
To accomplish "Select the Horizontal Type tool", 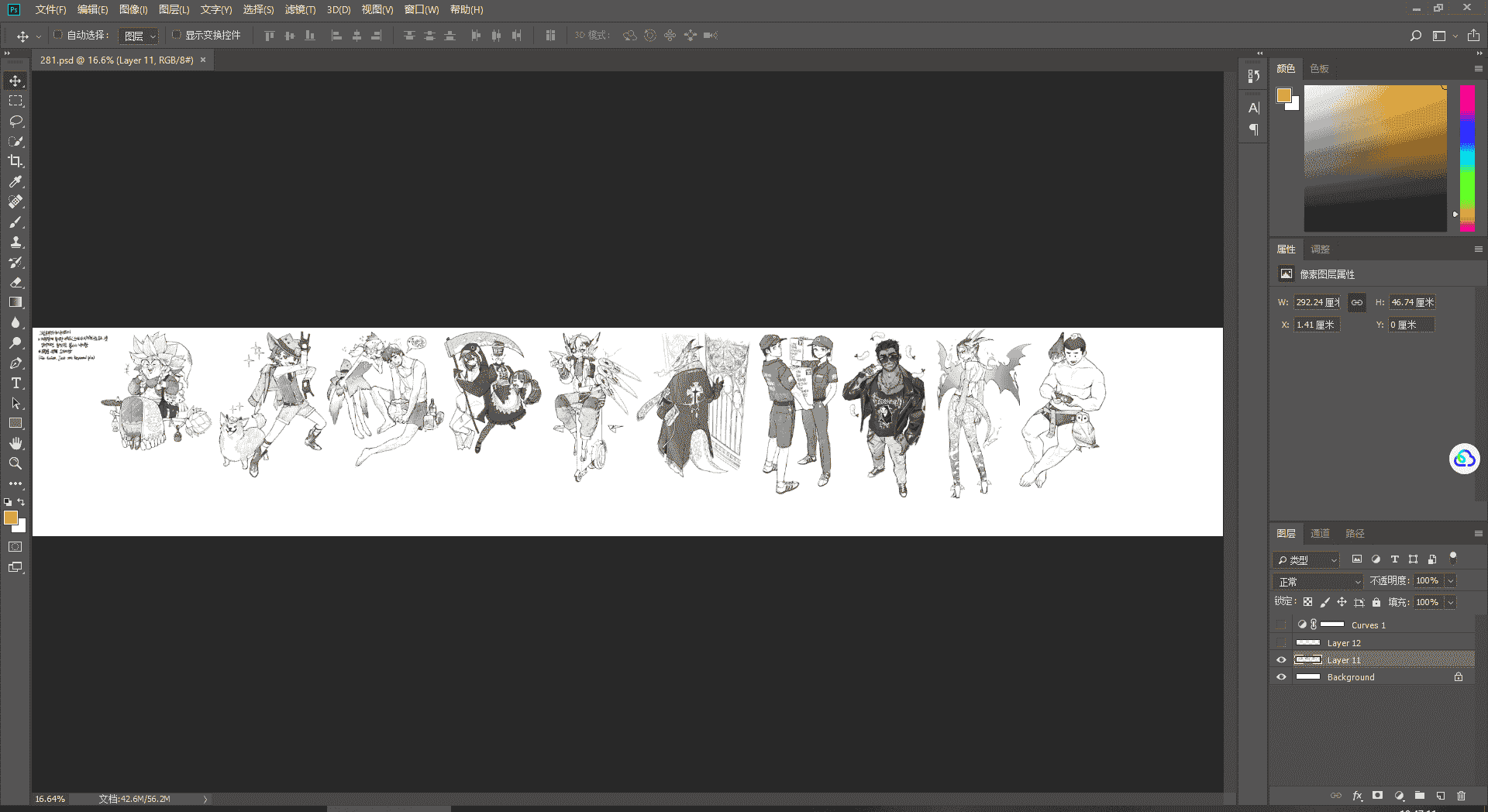I will [x=15, y=383].
